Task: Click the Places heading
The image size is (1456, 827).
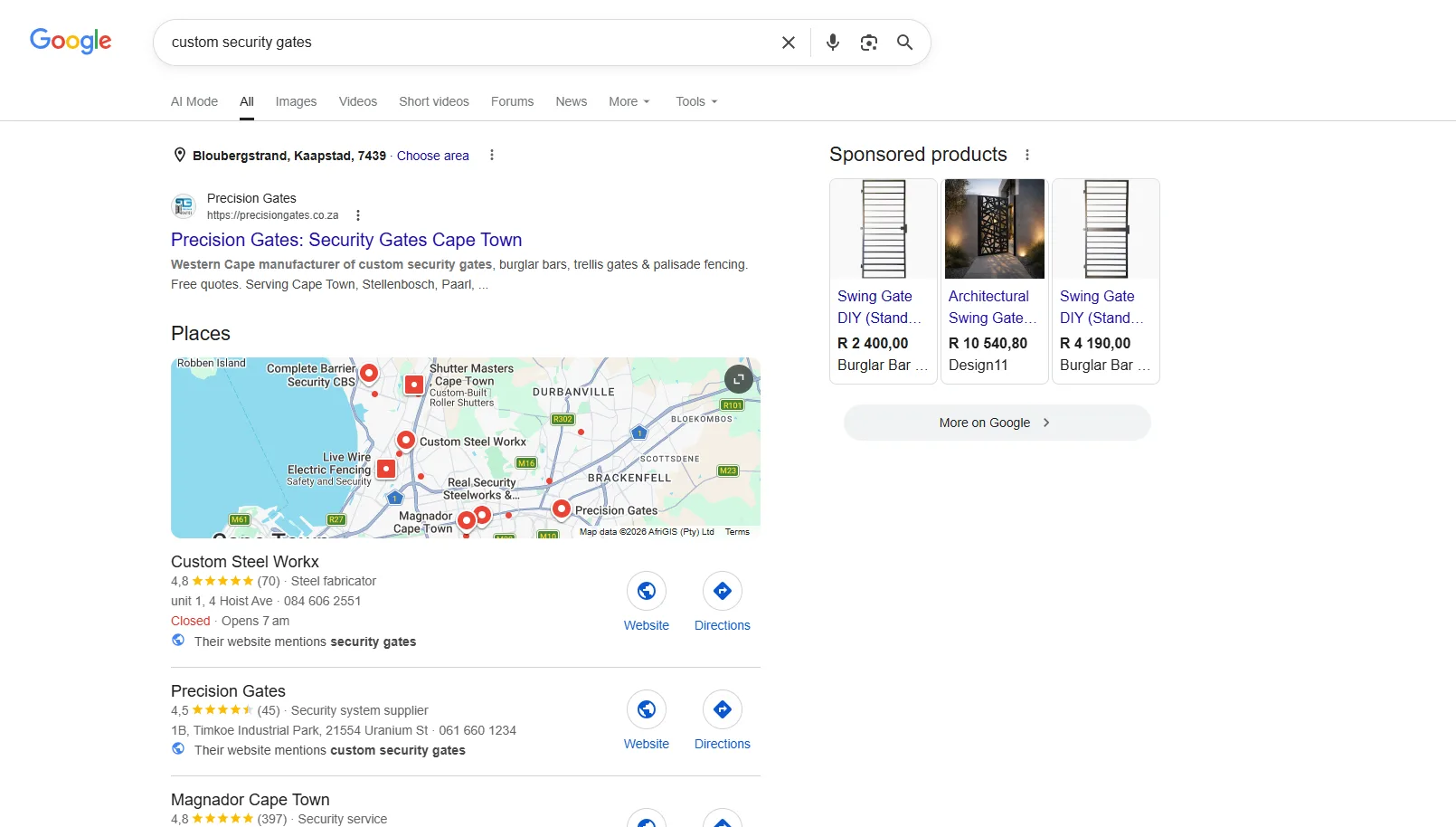Action: click(201, 334)
